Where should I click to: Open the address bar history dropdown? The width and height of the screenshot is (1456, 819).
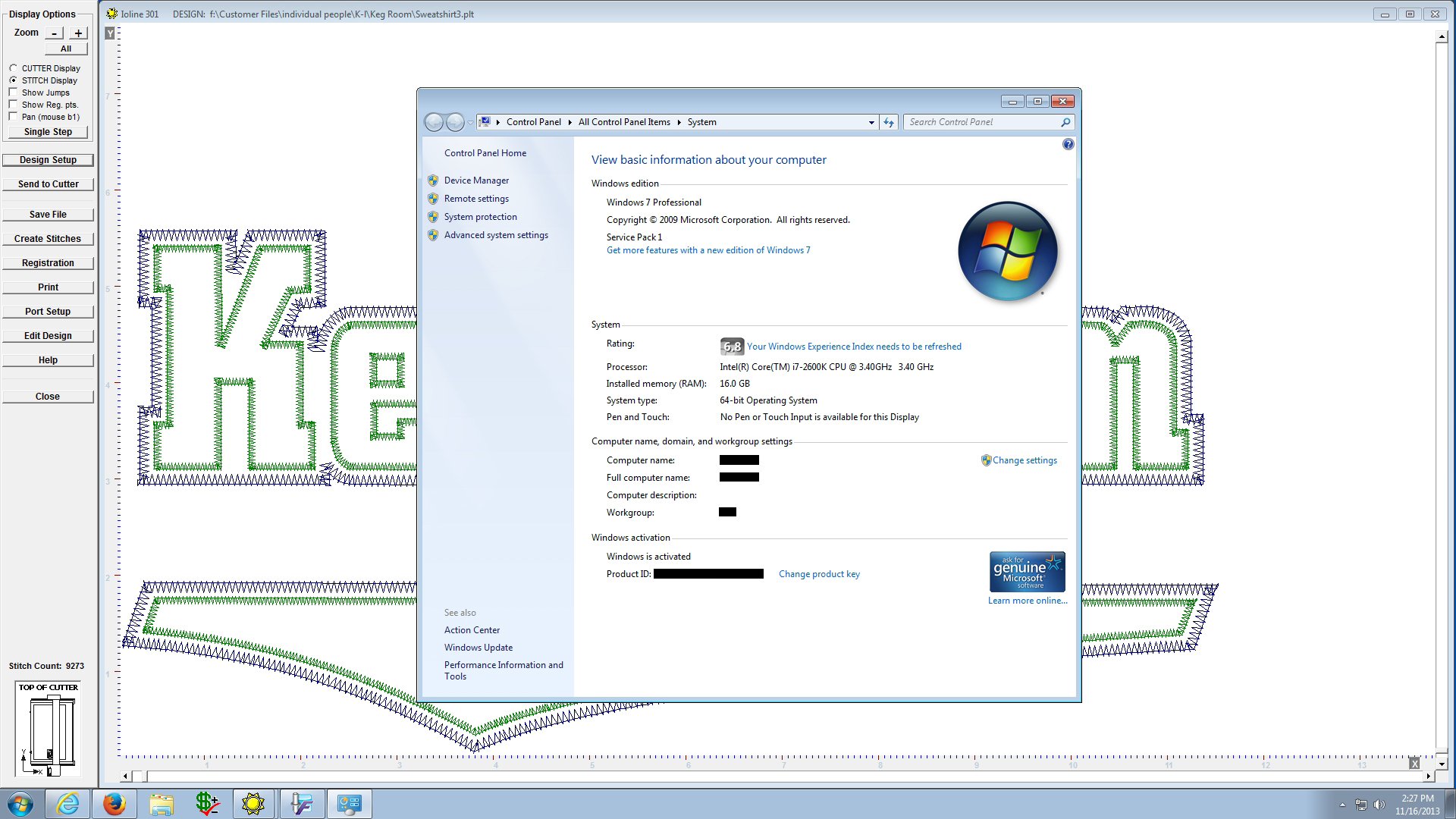click(x=871, y=122)
